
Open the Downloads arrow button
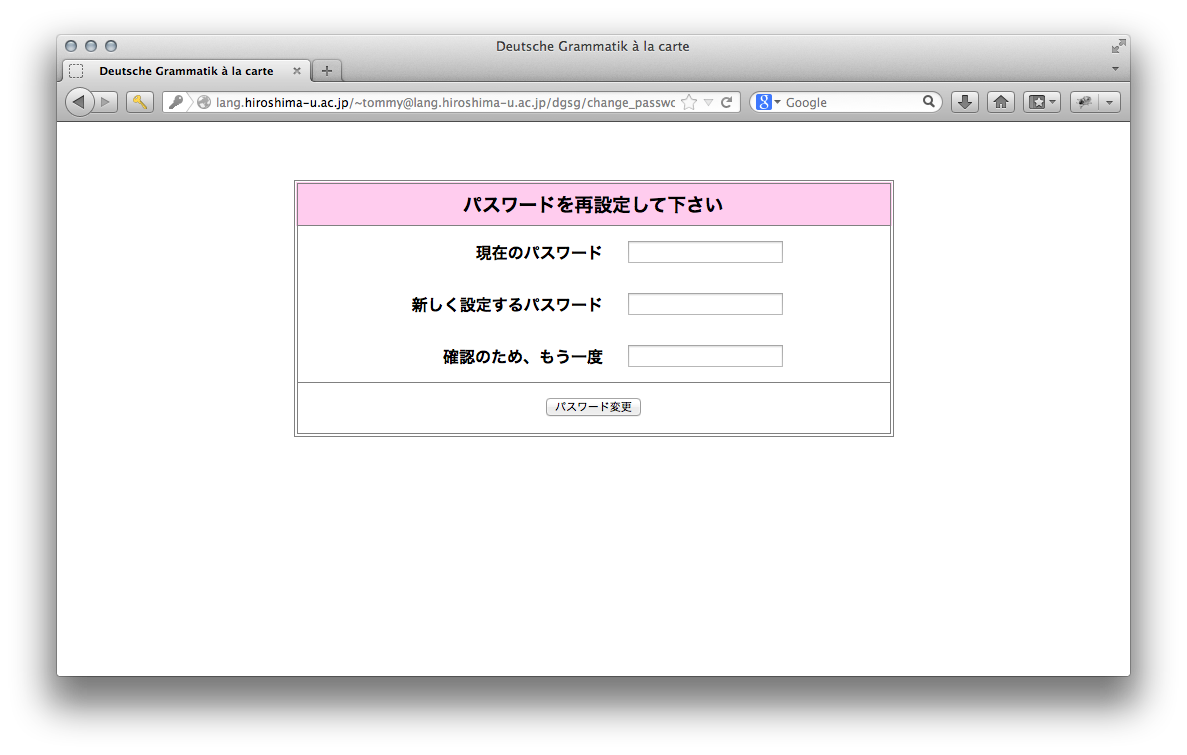pyautogui.click(x=964, y=102)
